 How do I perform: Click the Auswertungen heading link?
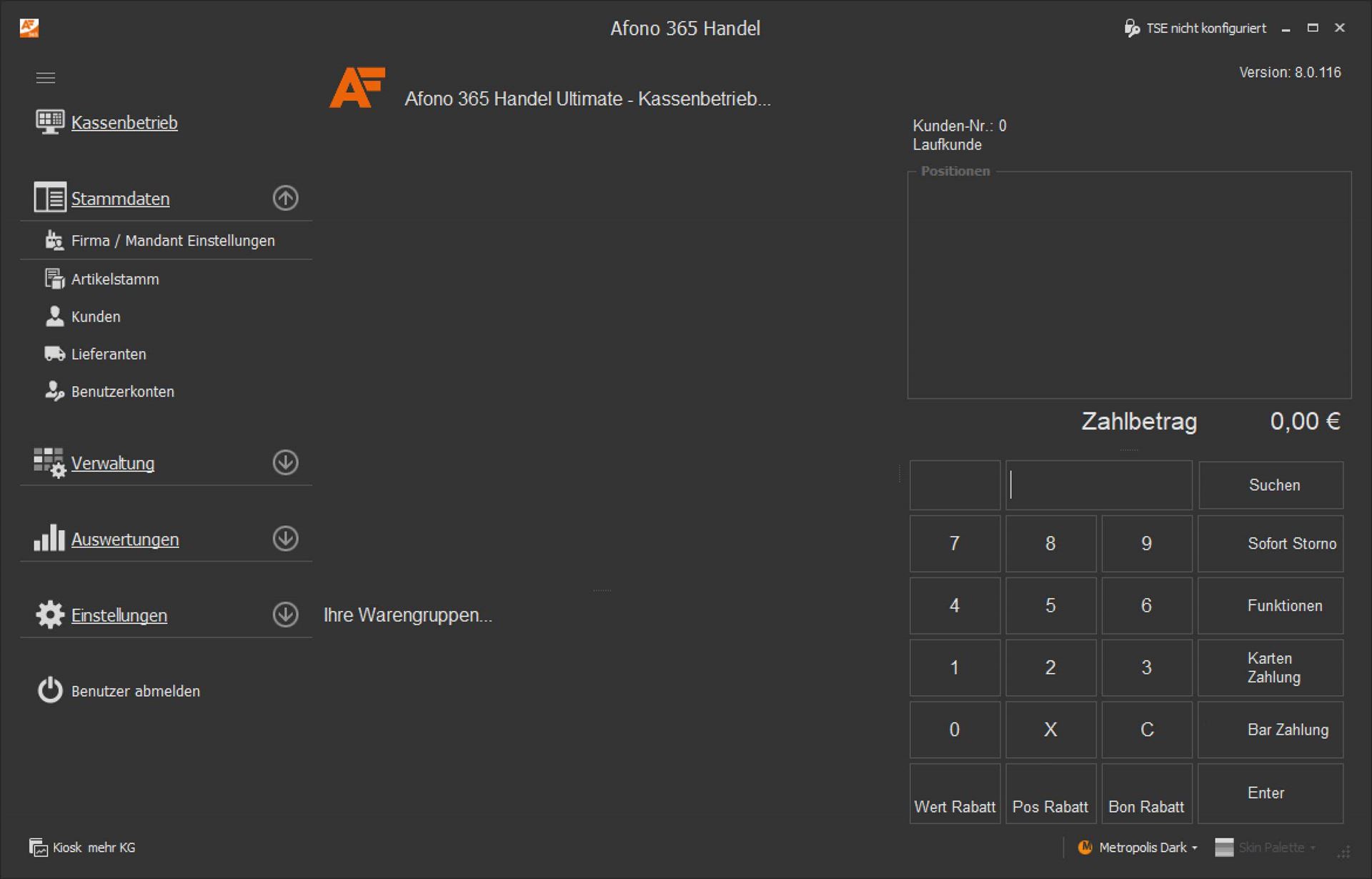pyautogui.click(x=125, y=539)
